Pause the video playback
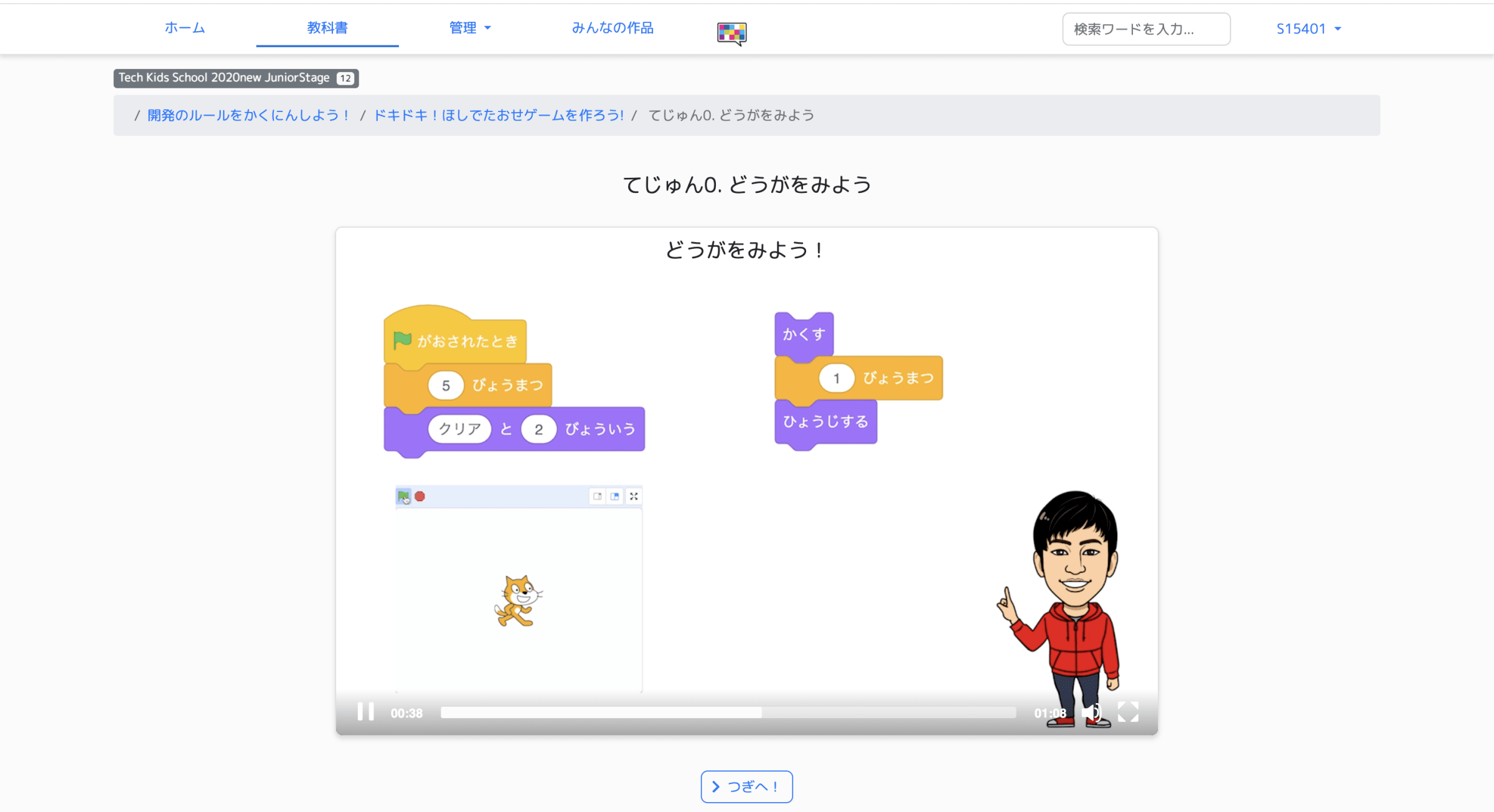This screenshot has width=1494, height=812. coord(365,712)
